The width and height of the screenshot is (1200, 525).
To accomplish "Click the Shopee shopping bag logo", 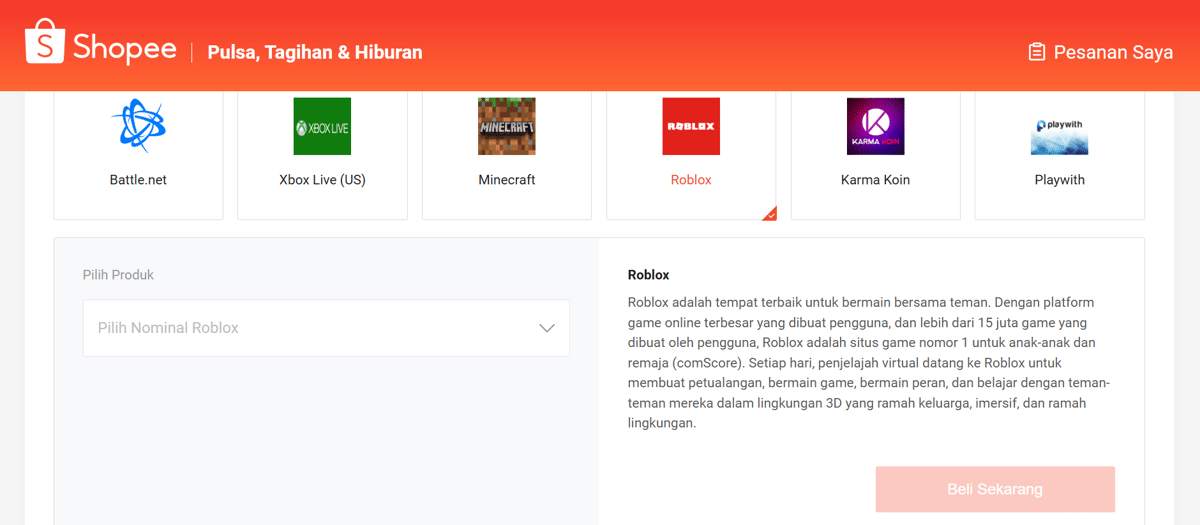I will click(x=45, y=42).
